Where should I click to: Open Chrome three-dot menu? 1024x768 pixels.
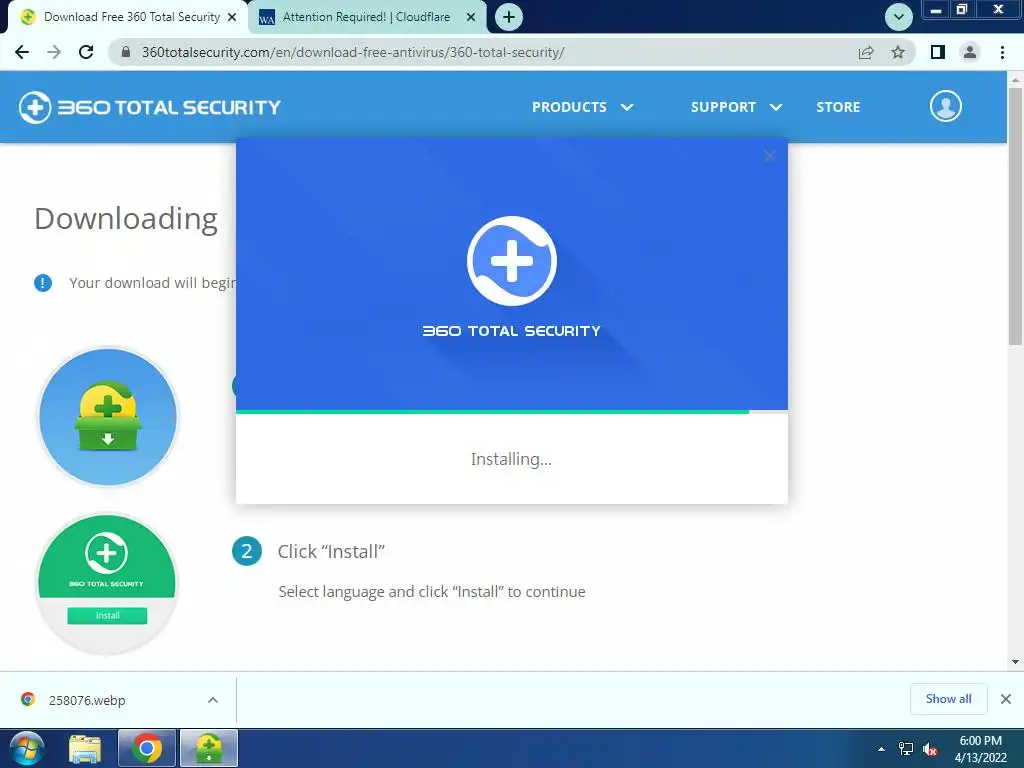(1002, 52)
